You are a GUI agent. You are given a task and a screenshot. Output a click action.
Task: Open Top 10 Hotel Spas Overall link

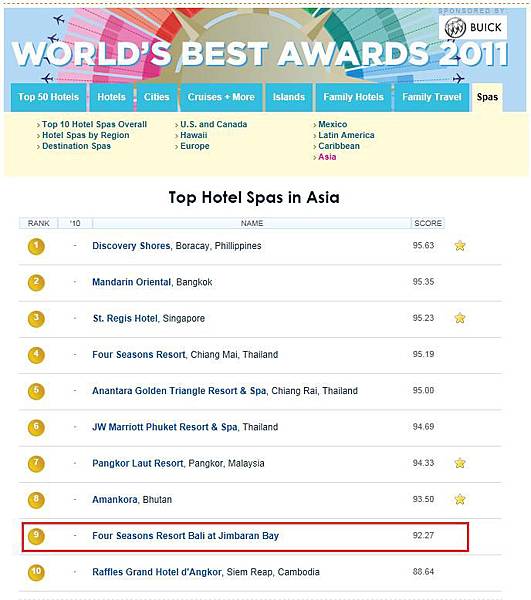click(94, 124)
